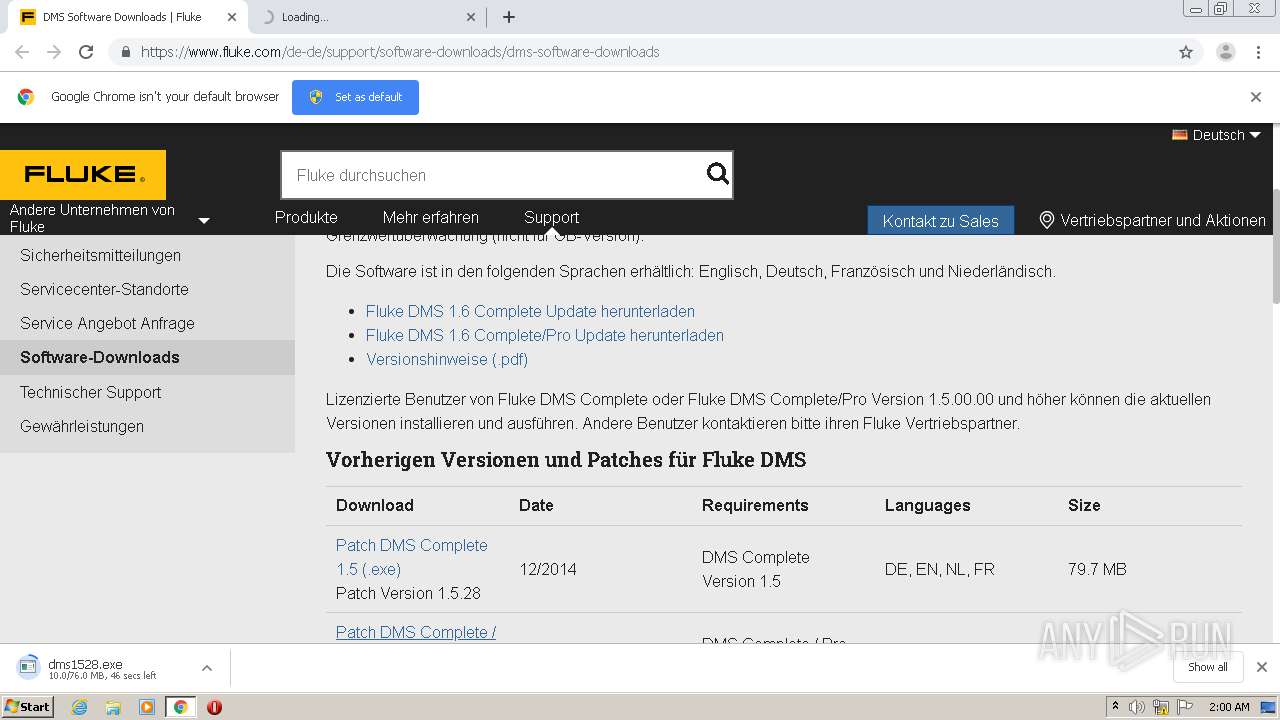Click the page vertical scrollbar
The image size is (1280, 720).
point(1275,245)
